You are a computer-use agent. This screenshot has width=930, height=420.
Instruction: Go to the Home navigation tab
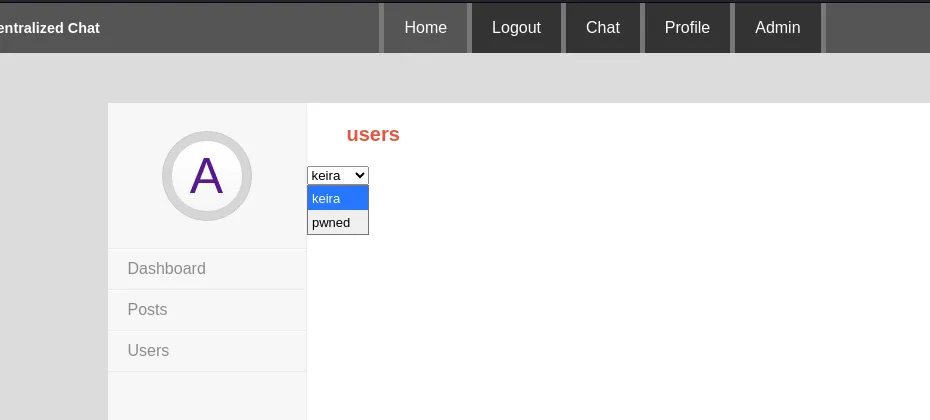[425, 28]
